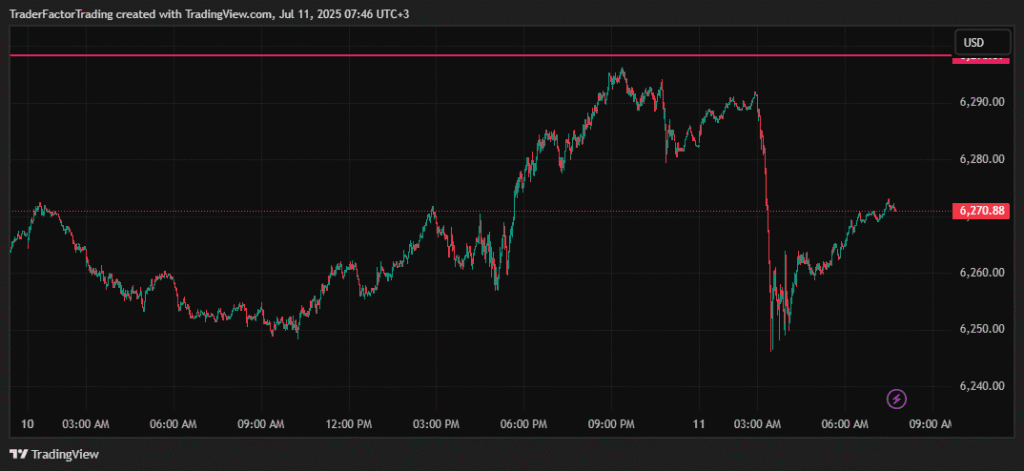Click the 6,290.00 price axis label

click(982, 103)
